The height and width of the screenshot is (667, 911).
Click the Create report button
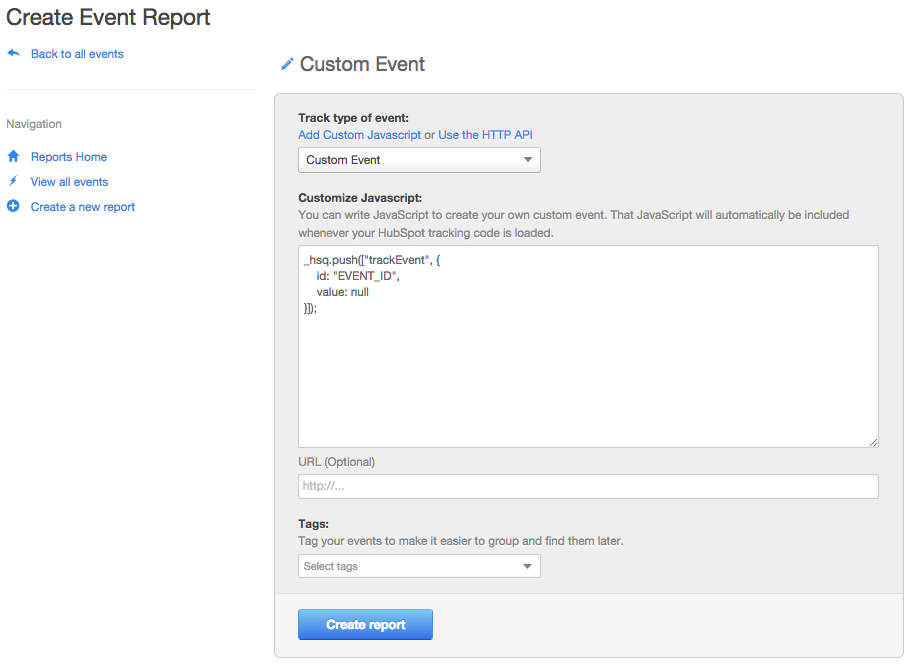tap(365, 625)
